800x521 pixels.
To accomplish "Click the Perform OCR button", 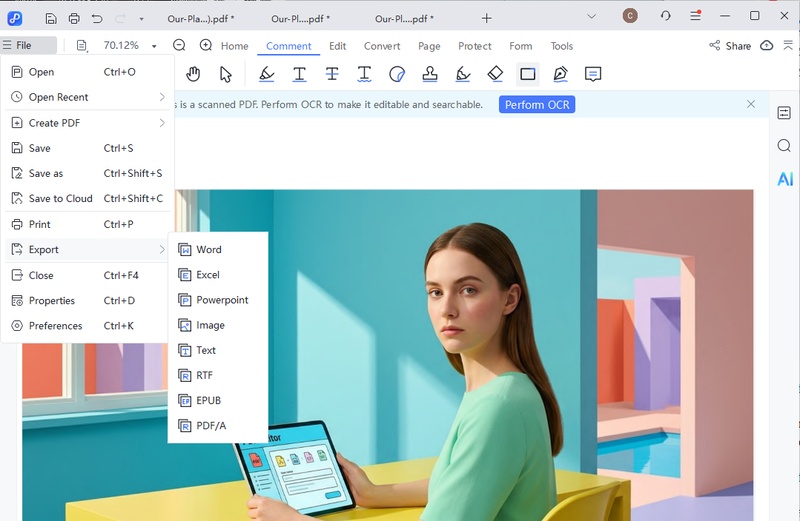I will [x=537, y=105].
